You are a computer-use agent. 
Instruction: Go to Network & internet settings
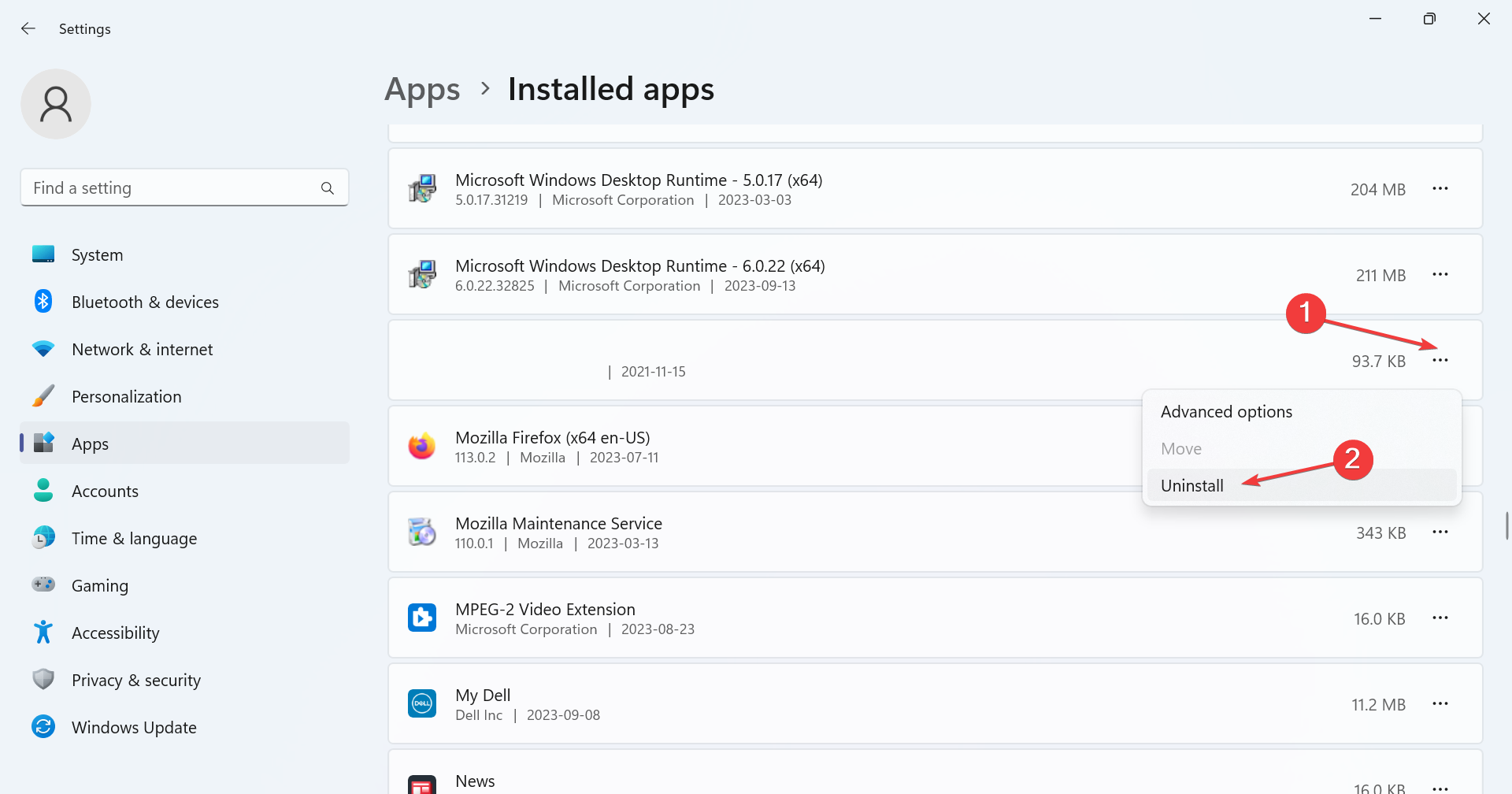coord(184,349)
